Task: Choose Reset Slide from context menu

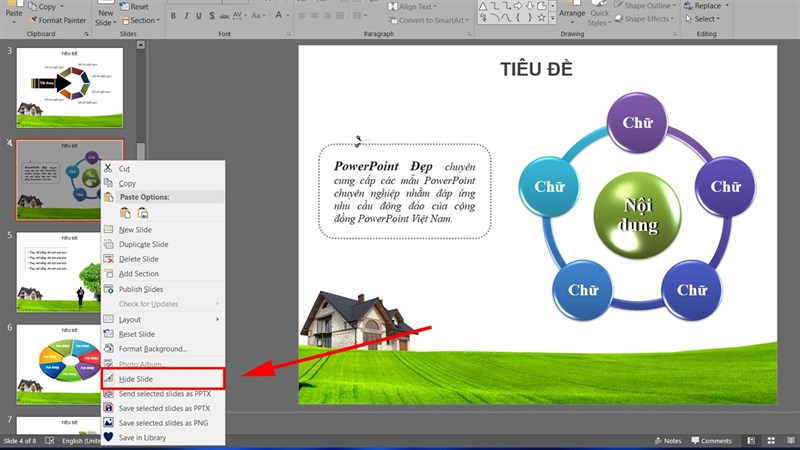Action: coord(163,334)
